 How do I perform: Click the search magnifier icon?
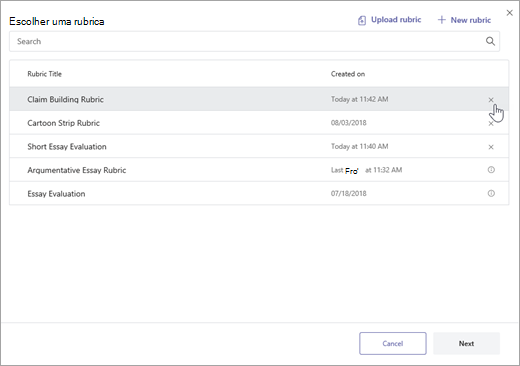tap(490, 41)
